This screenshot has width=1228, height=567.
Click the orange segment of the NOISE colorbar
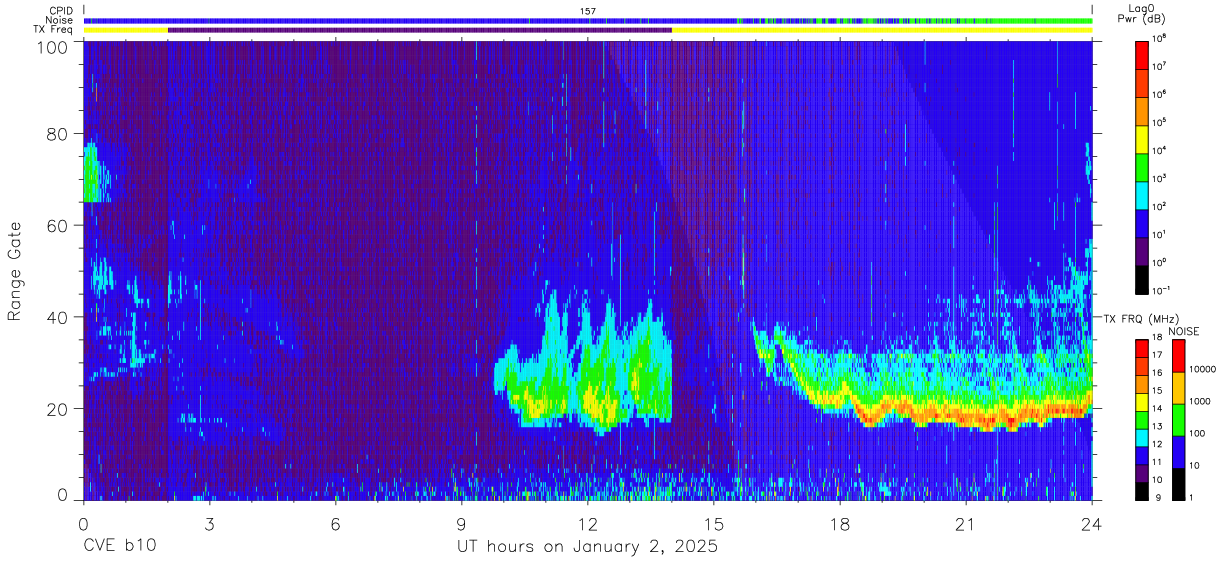pyautogui.click(x=1179, y=388)
